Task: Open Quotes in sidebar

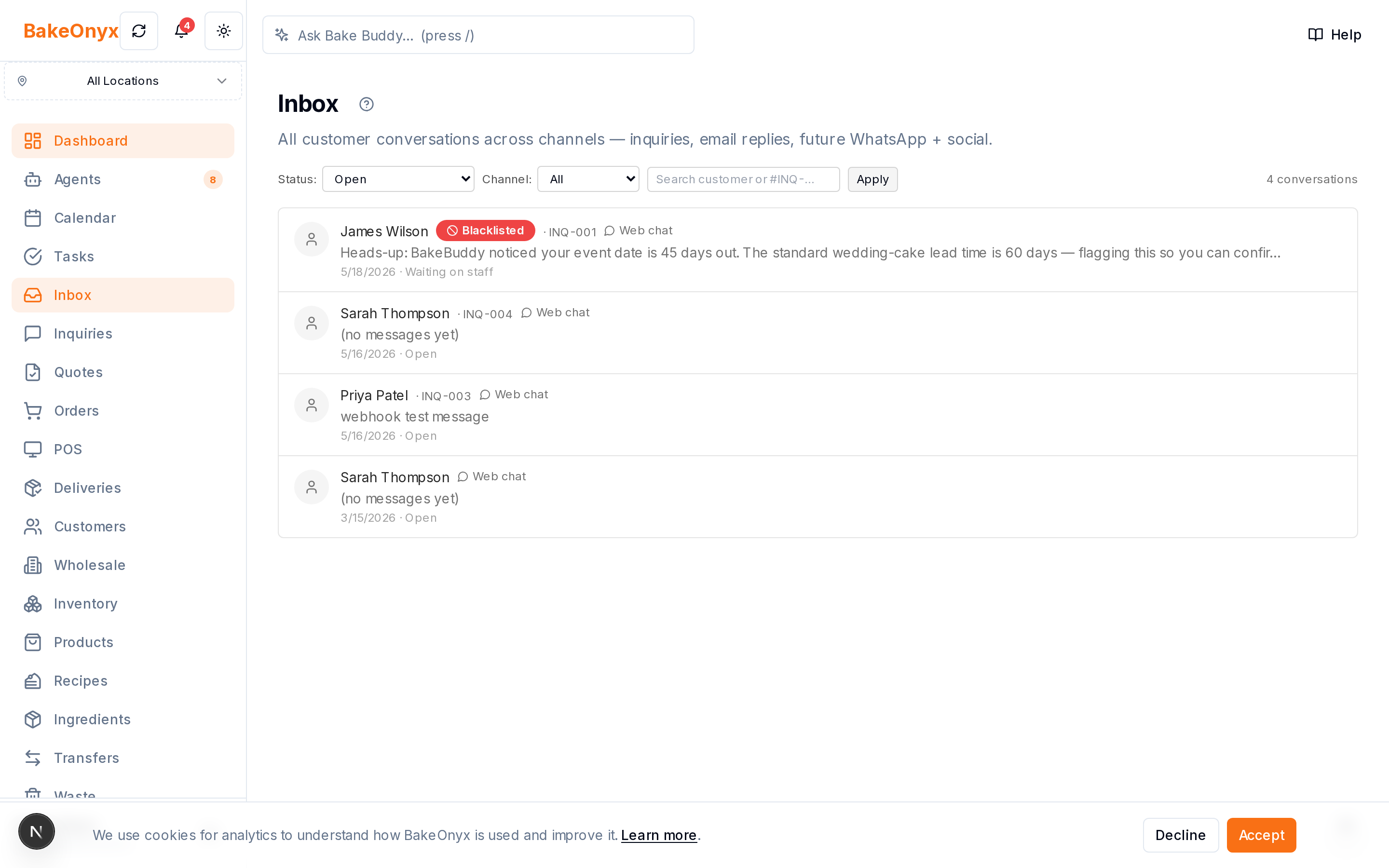Action: pos(123,372)
